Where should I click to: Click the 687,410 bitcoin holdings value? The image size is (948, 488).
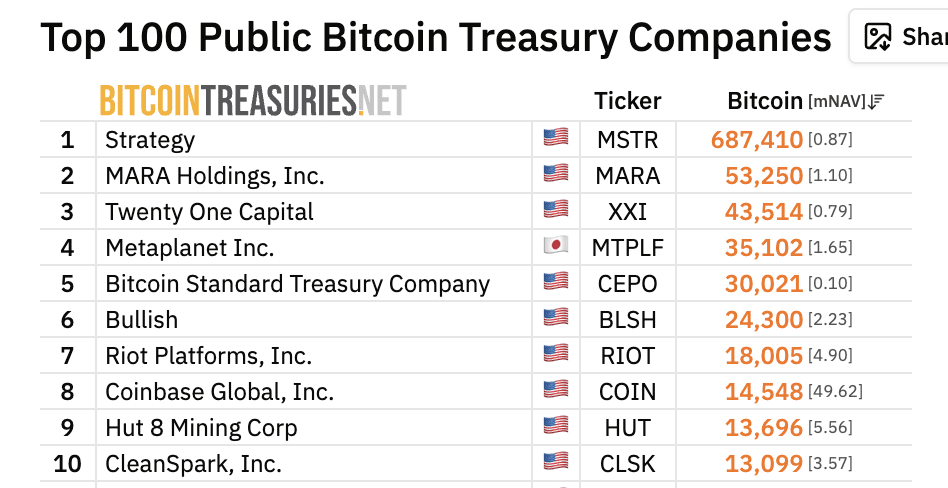[757, 140]
